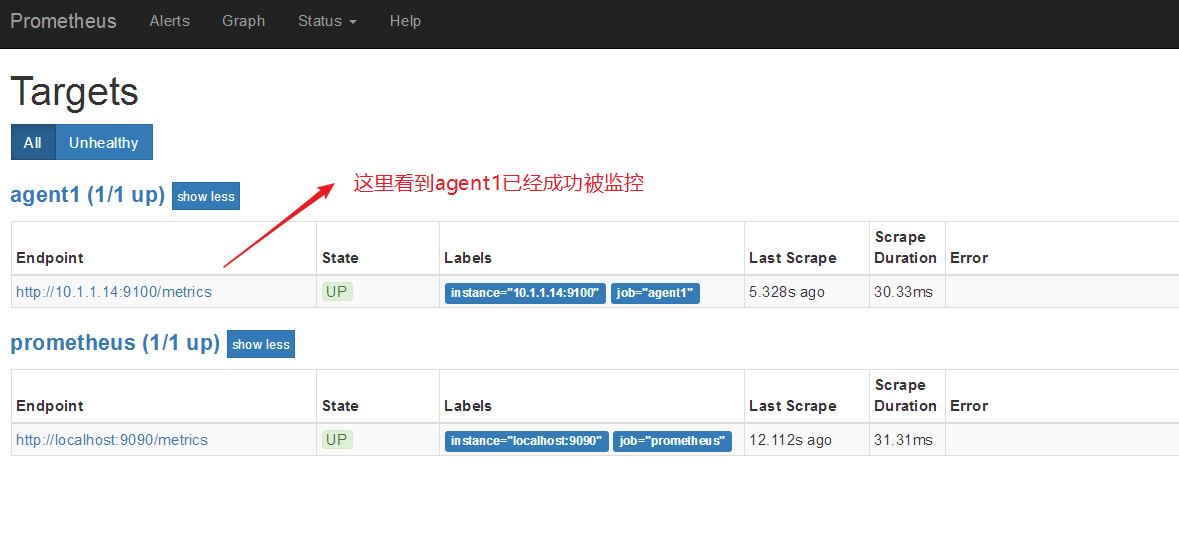Click the UP state badge for agent1
Viewport: 1179px width, 552px height.
(337, 292)
